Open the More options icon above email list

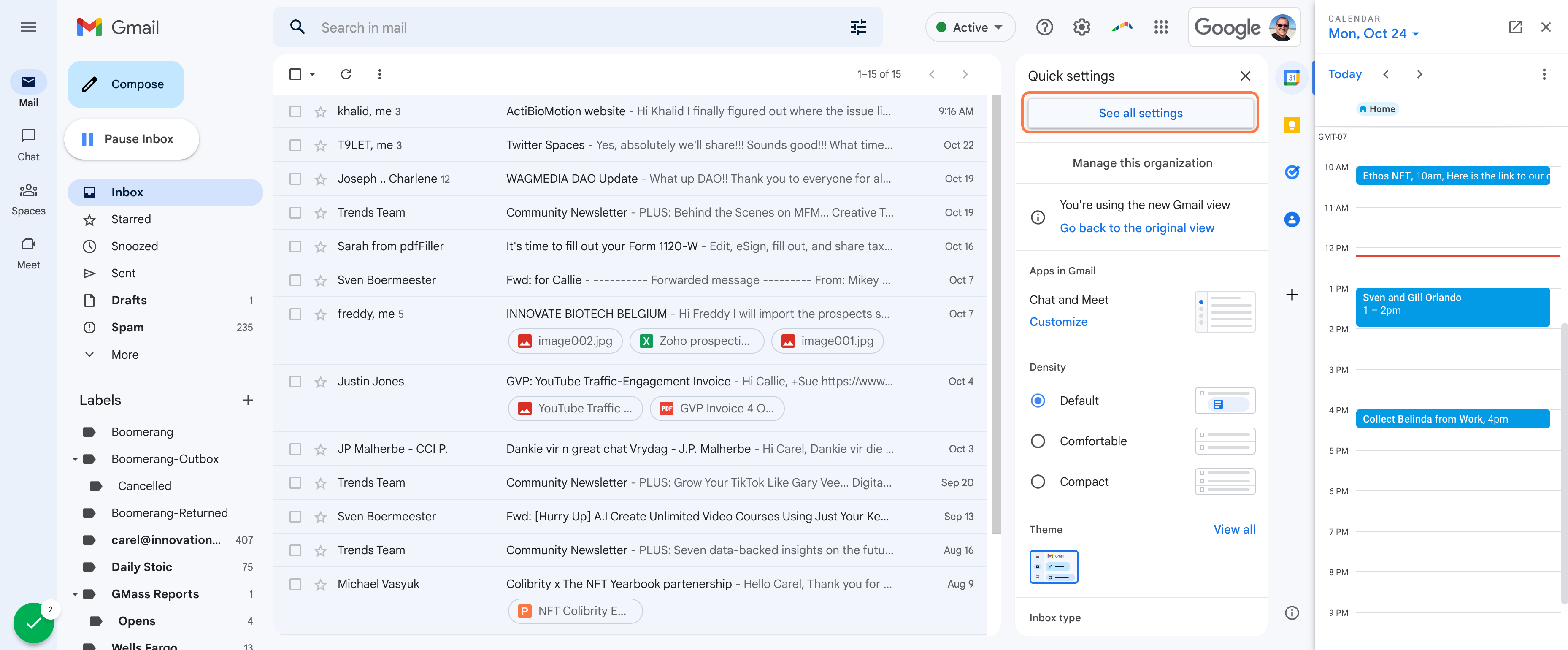click(x=380, y=74)
